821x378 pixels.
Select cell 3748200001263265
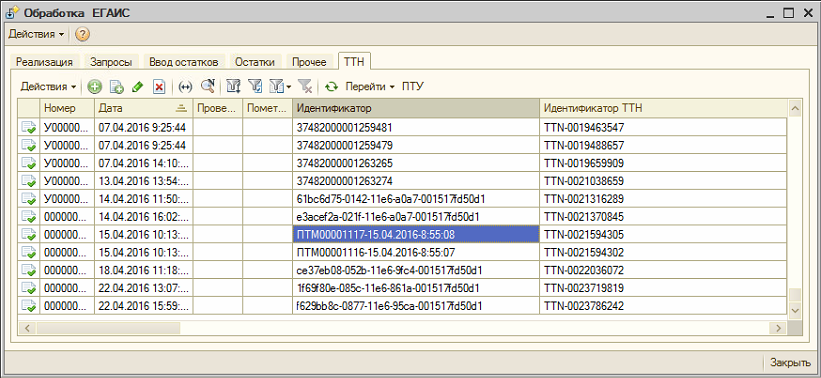[x=416, y=163]
